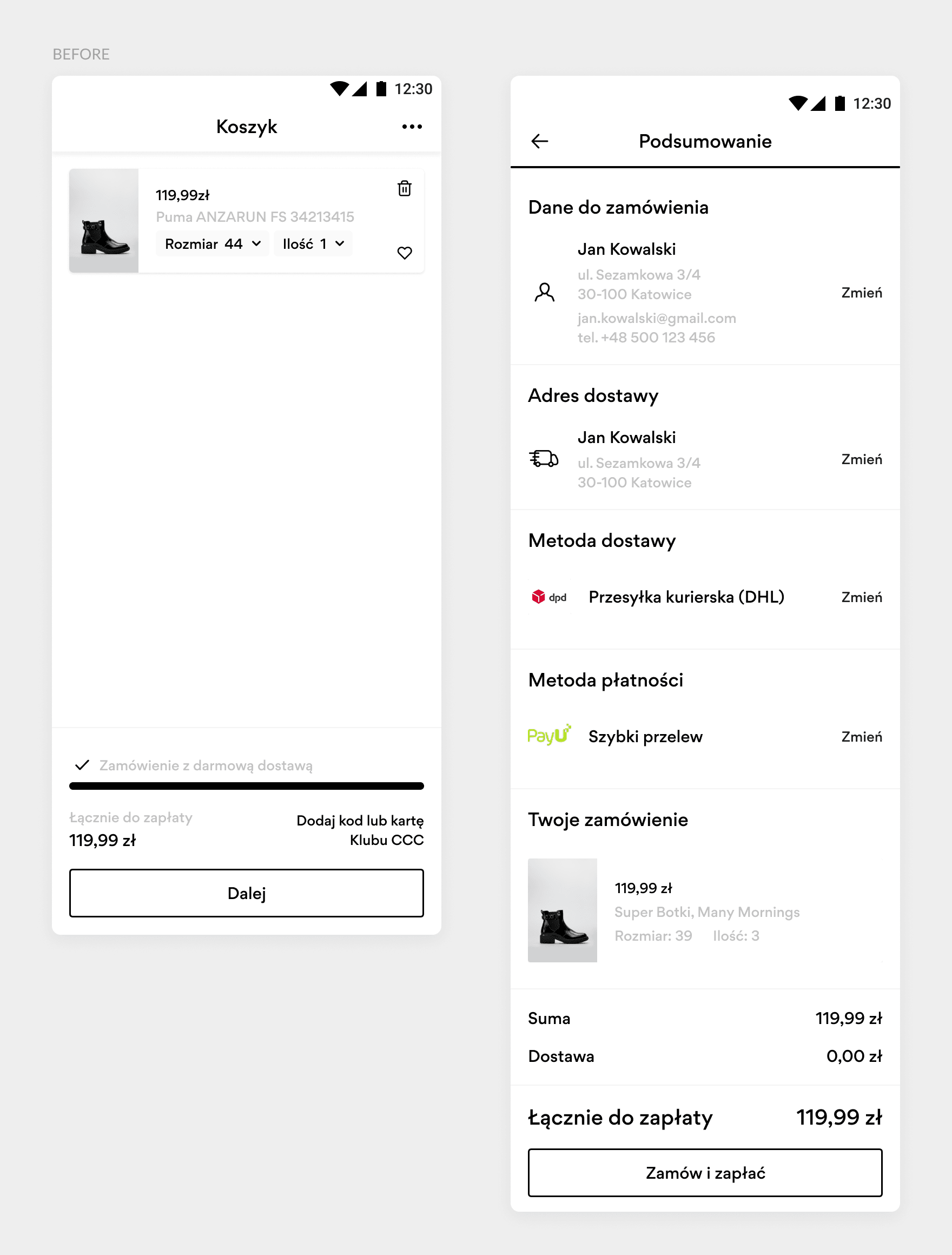Open the Rozmiar 44 size dropdown
This screenshot has height=1255, width=952.
212,244
